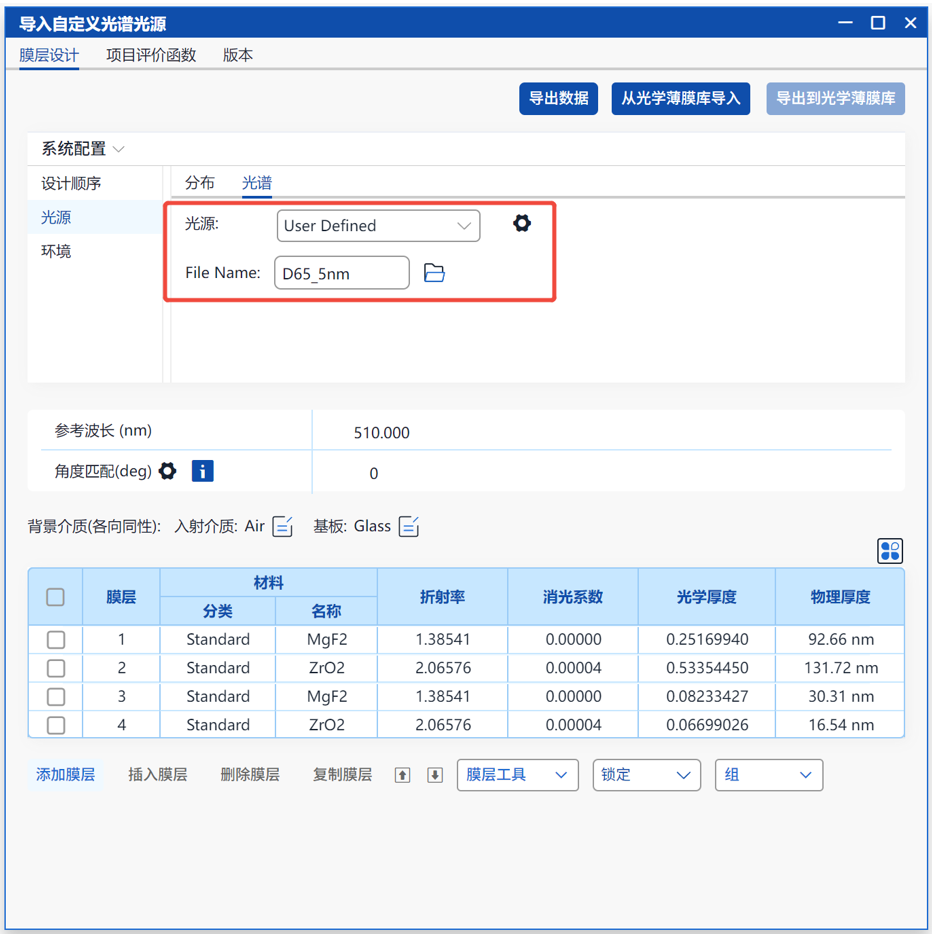Click the 导出数据 button

[x=558, y=98]
